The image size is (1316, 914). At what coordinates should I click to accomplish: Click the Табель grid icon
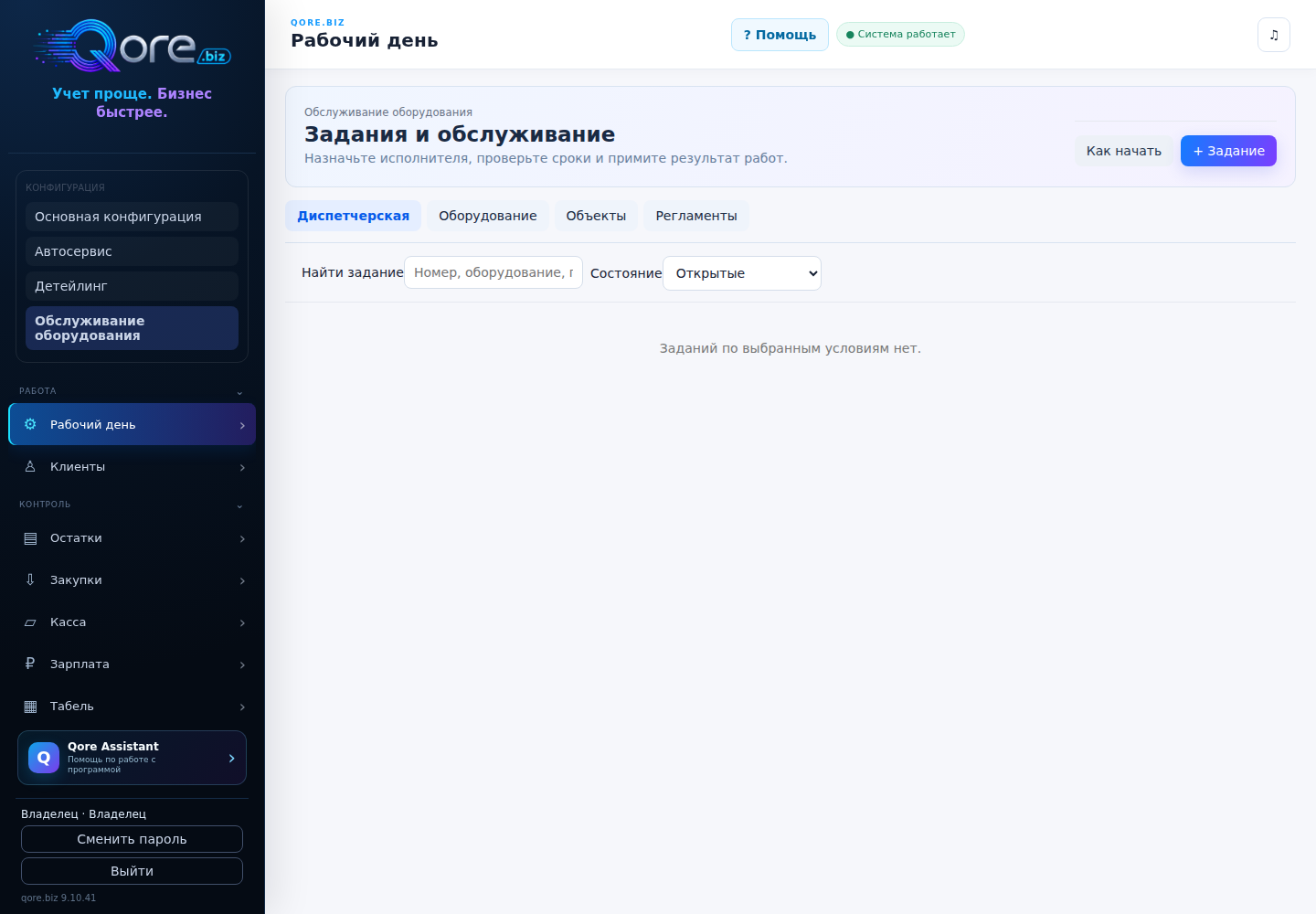[30, 706]
